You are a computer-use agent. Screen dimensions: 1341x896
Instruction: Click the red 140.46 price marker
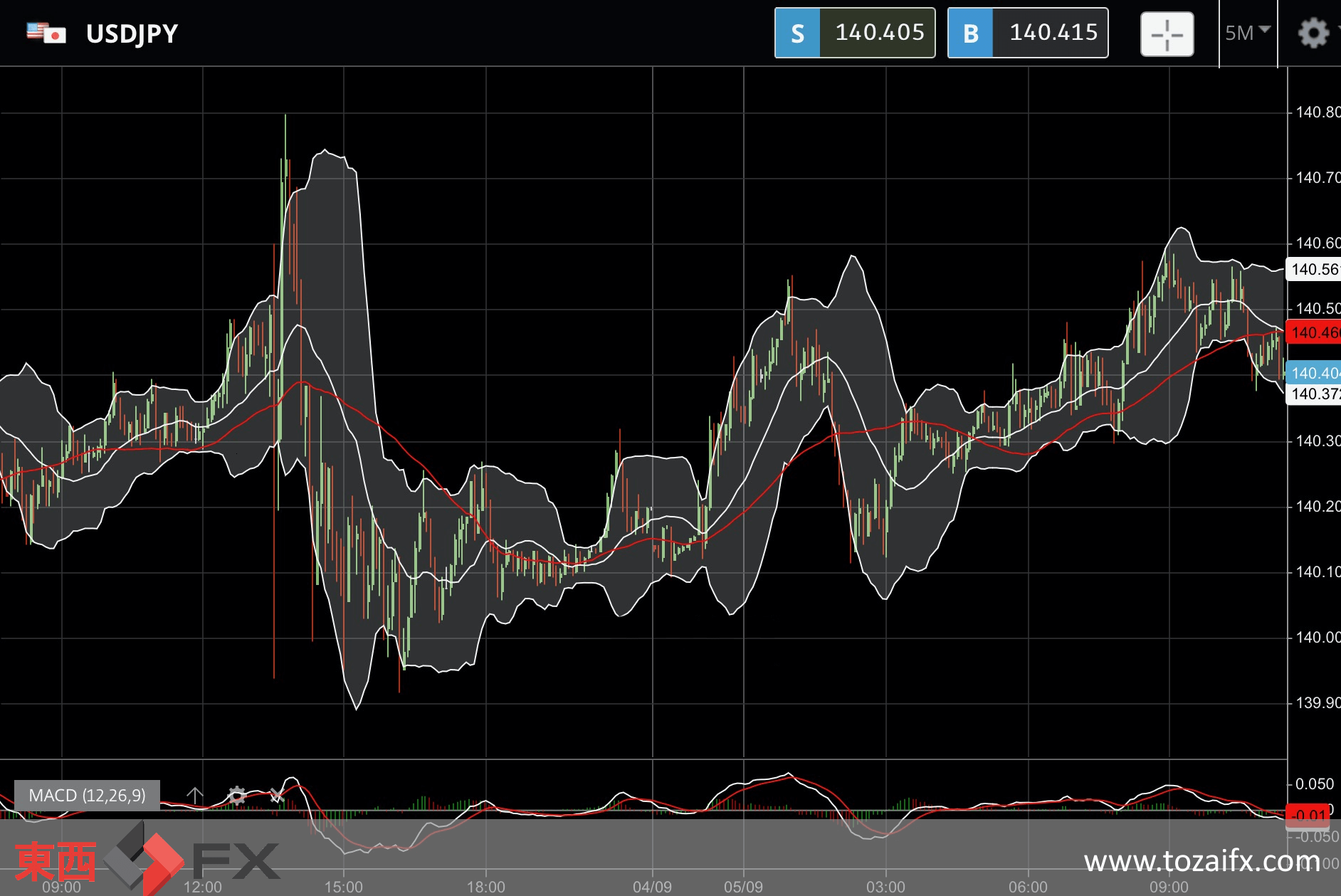point(1314,332)
